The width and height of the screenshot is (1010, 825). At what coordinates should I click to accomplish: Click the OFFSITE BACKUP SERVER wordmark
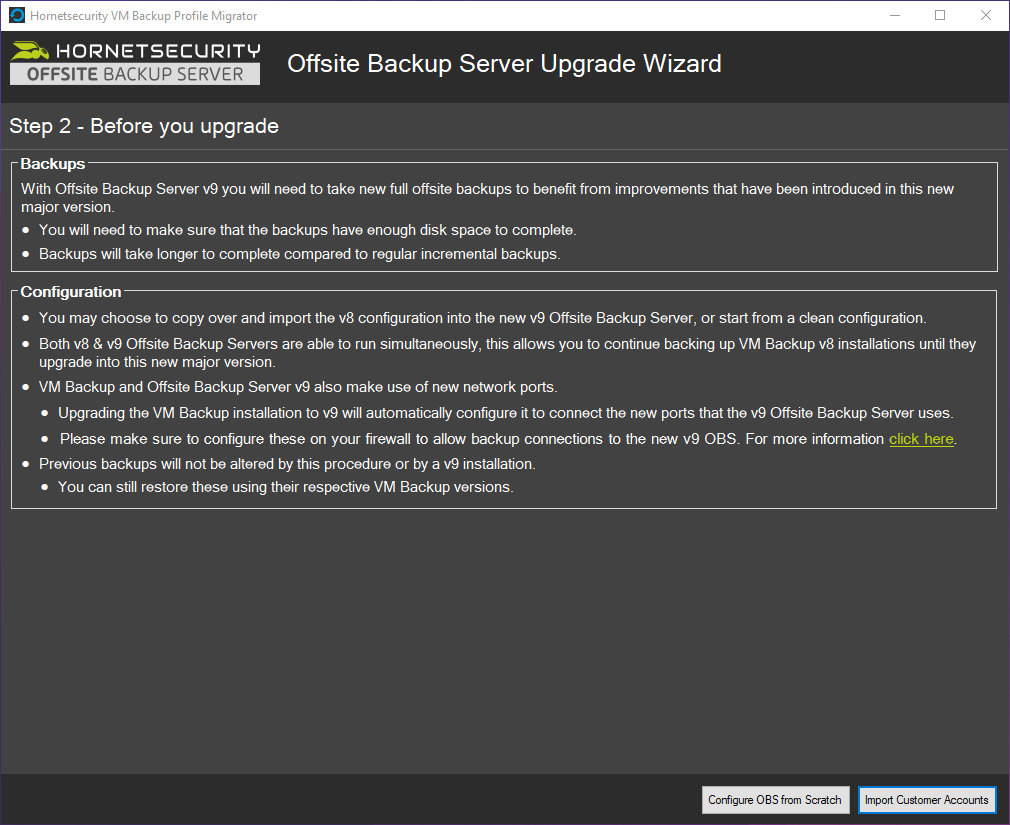134,72
